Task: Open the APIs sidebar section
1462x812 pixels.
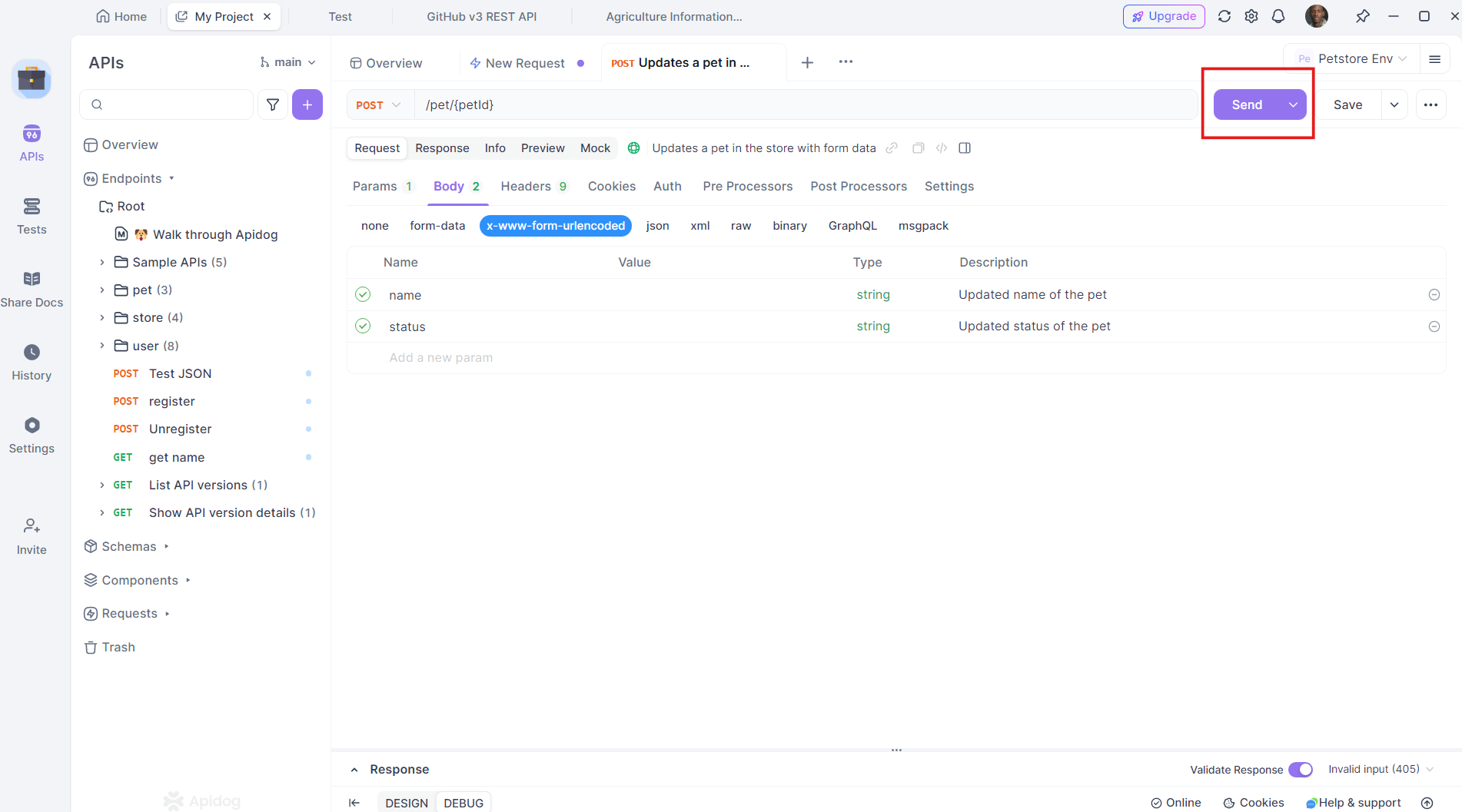Action: pyautogui.click(x=32, y=143)
